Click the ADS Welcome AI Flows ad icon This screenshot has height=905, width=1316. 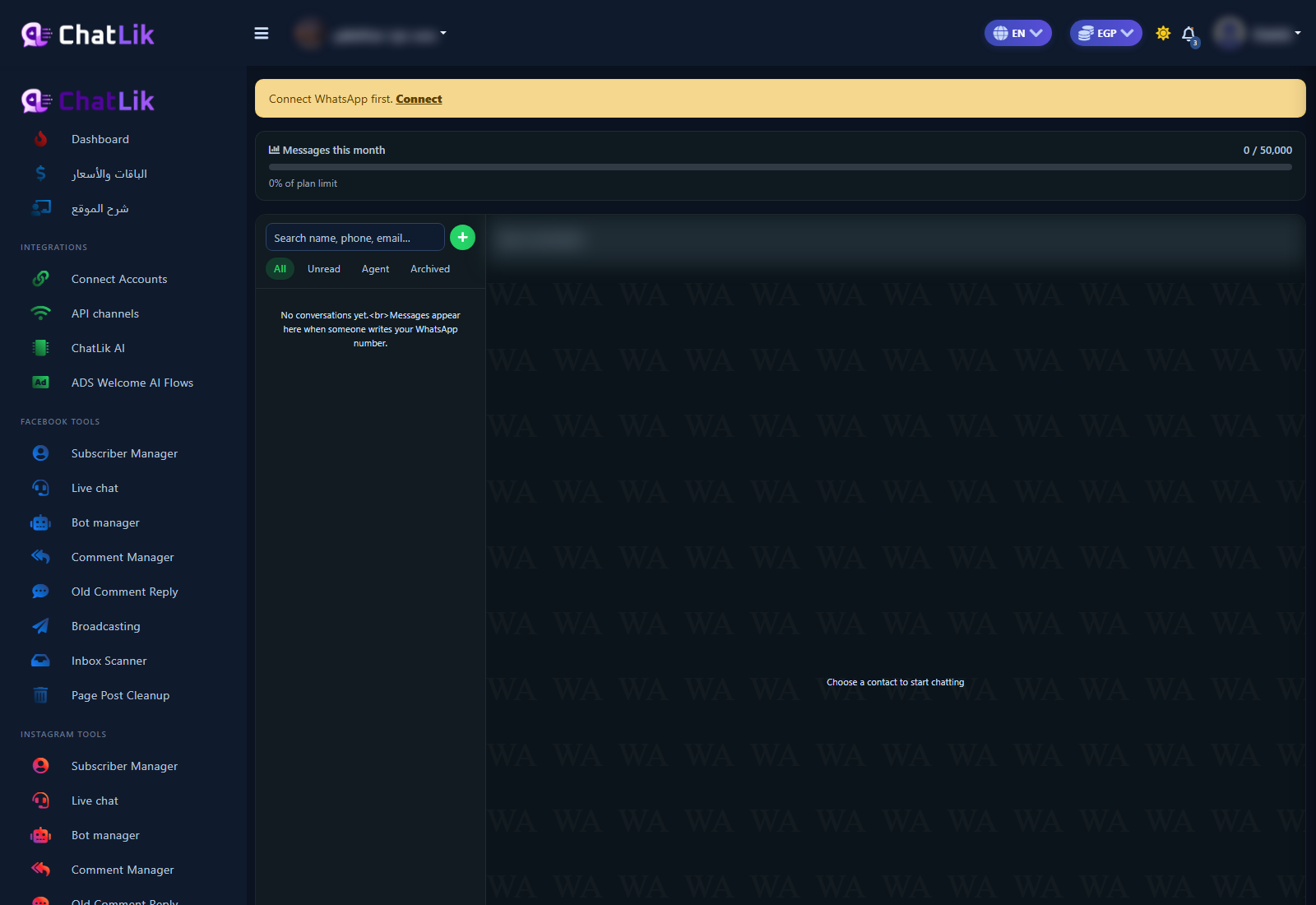coord(40,383)
